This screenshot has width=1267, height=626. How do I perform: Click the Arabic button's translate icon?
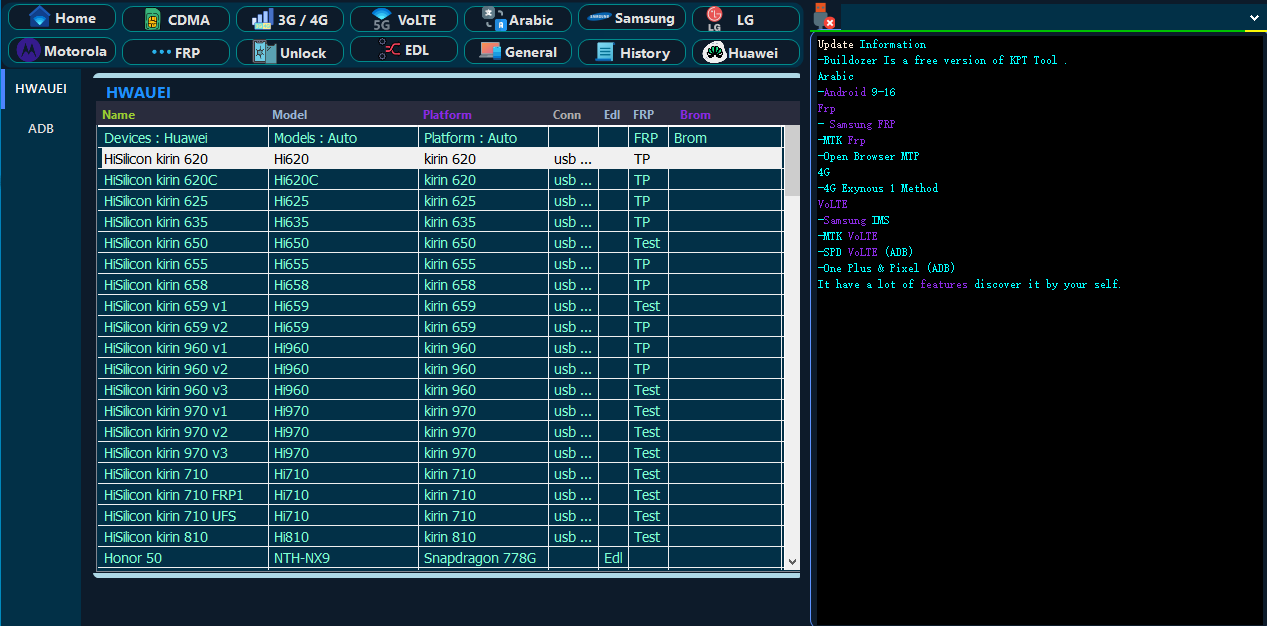494,19
